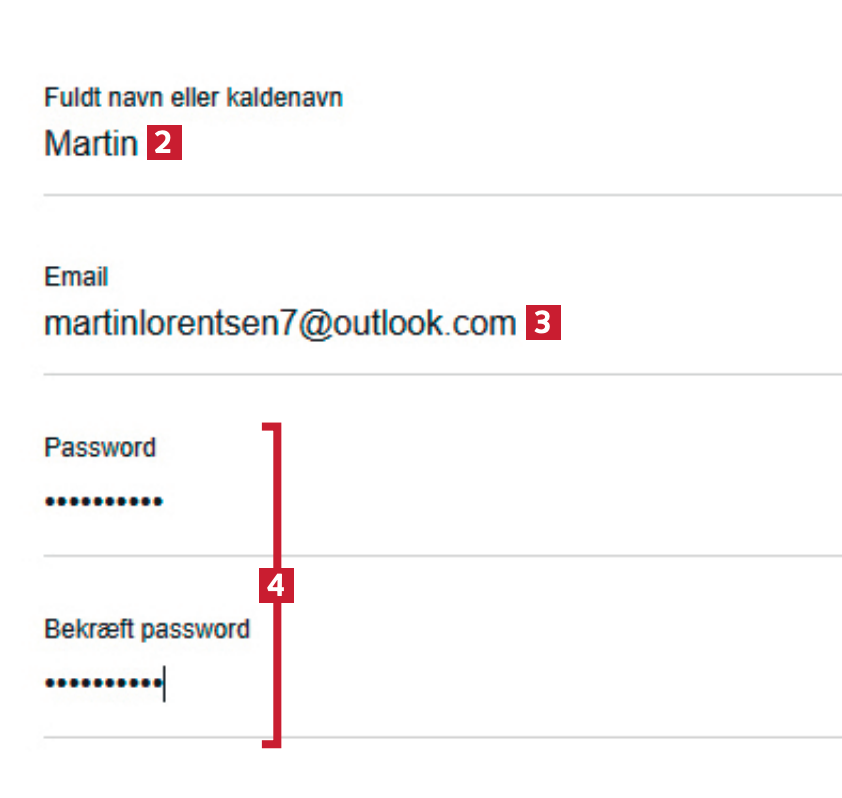The height and width of the screenshot is (798, 842).
Task: Click blank area right of Password dots
Action: tap(550, 502)
